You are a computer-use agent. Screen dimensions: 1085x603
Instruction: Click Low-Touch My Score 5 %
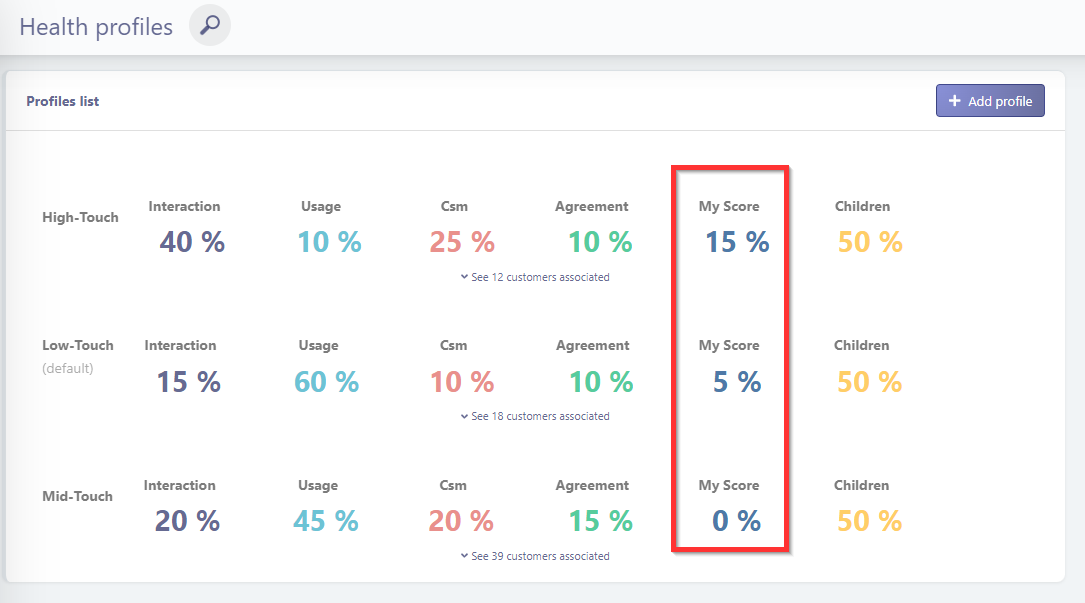click(737, 382)
